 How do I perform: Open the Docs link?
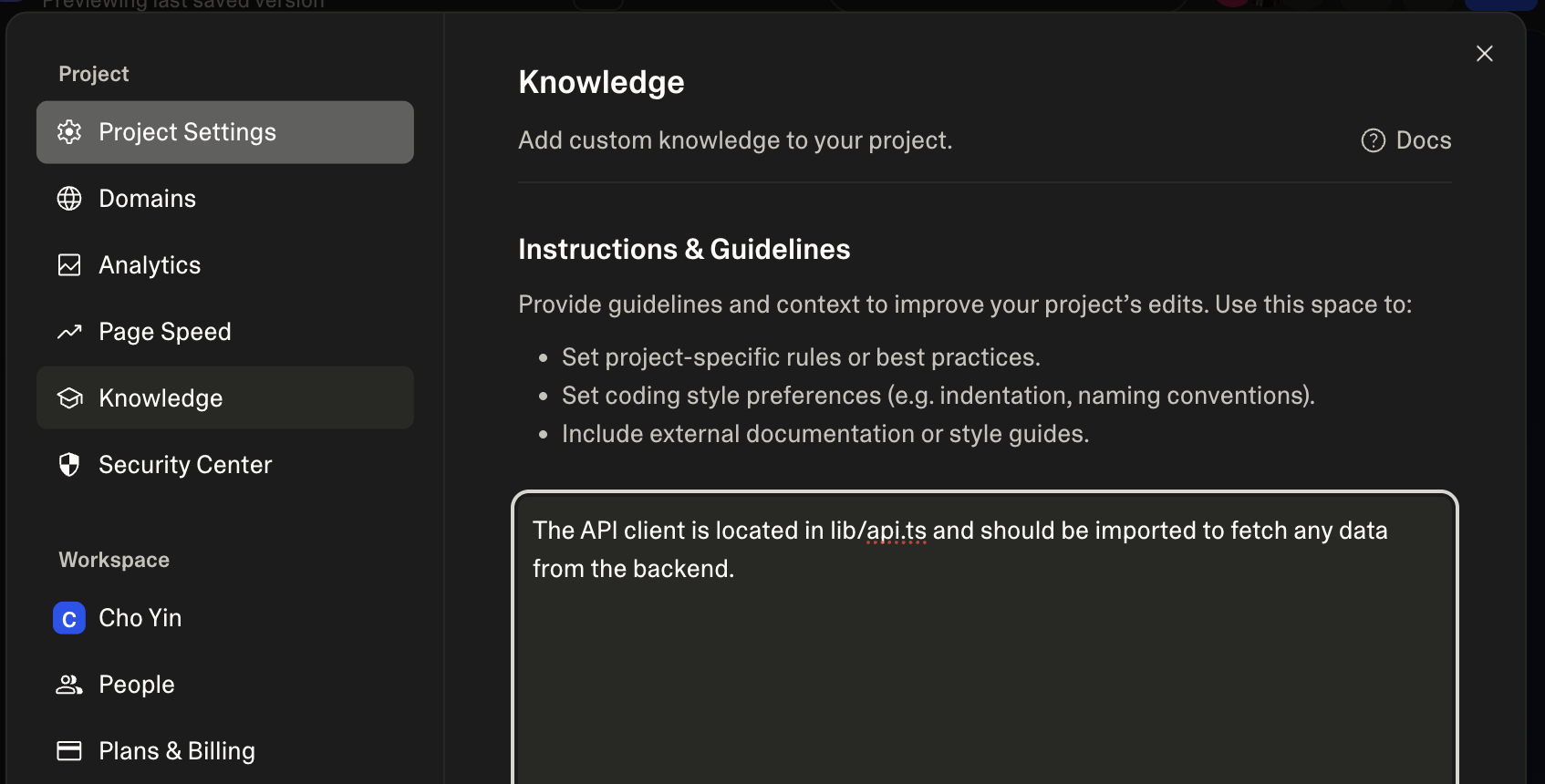[x=1424, y=140]
